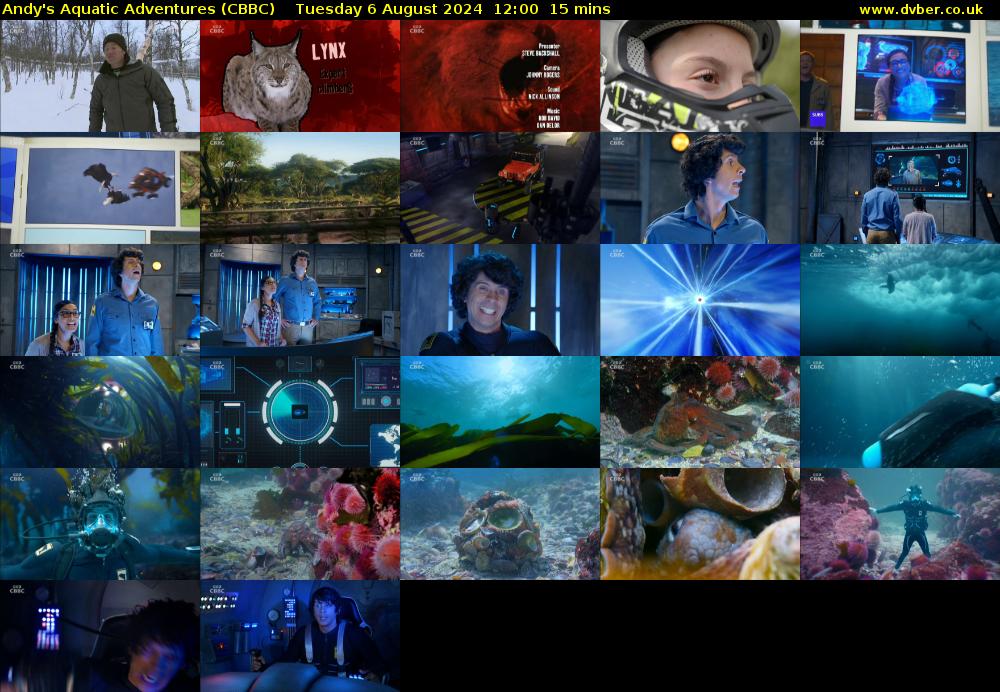Open the shell-covered mound on seabed thumbnail

[x=500, y=524]
